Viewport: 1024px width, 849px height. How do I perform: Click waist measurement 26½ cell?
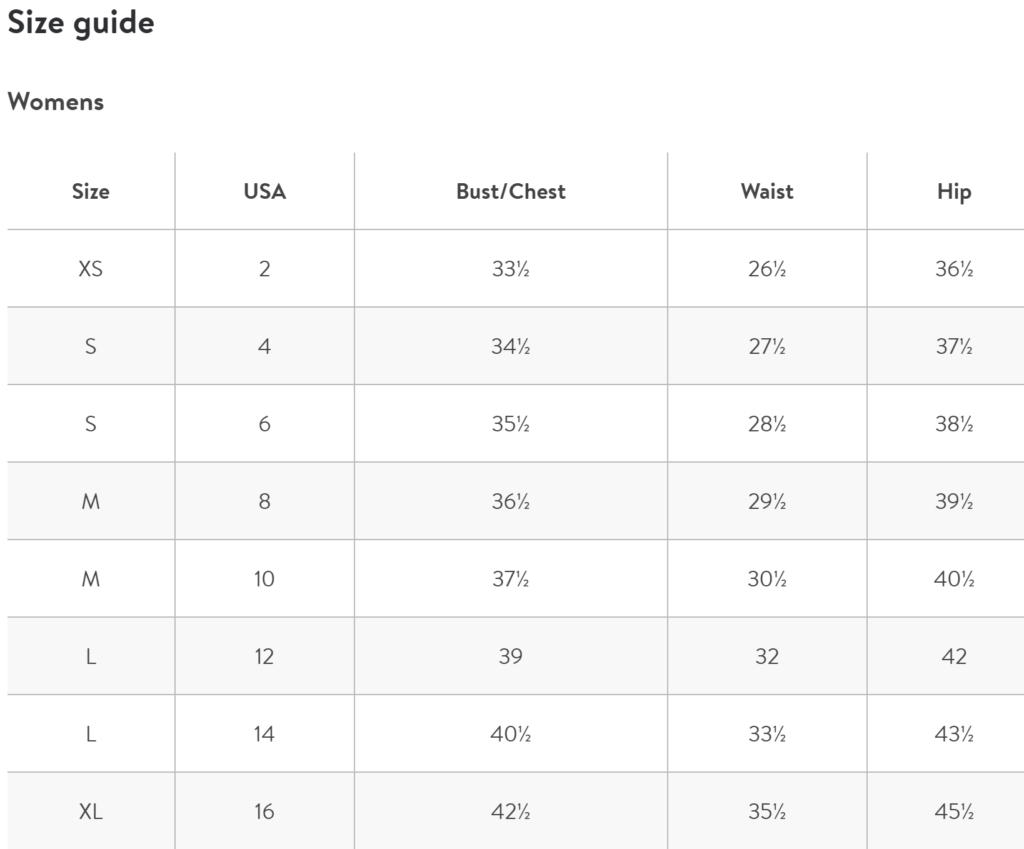(767, 268)
